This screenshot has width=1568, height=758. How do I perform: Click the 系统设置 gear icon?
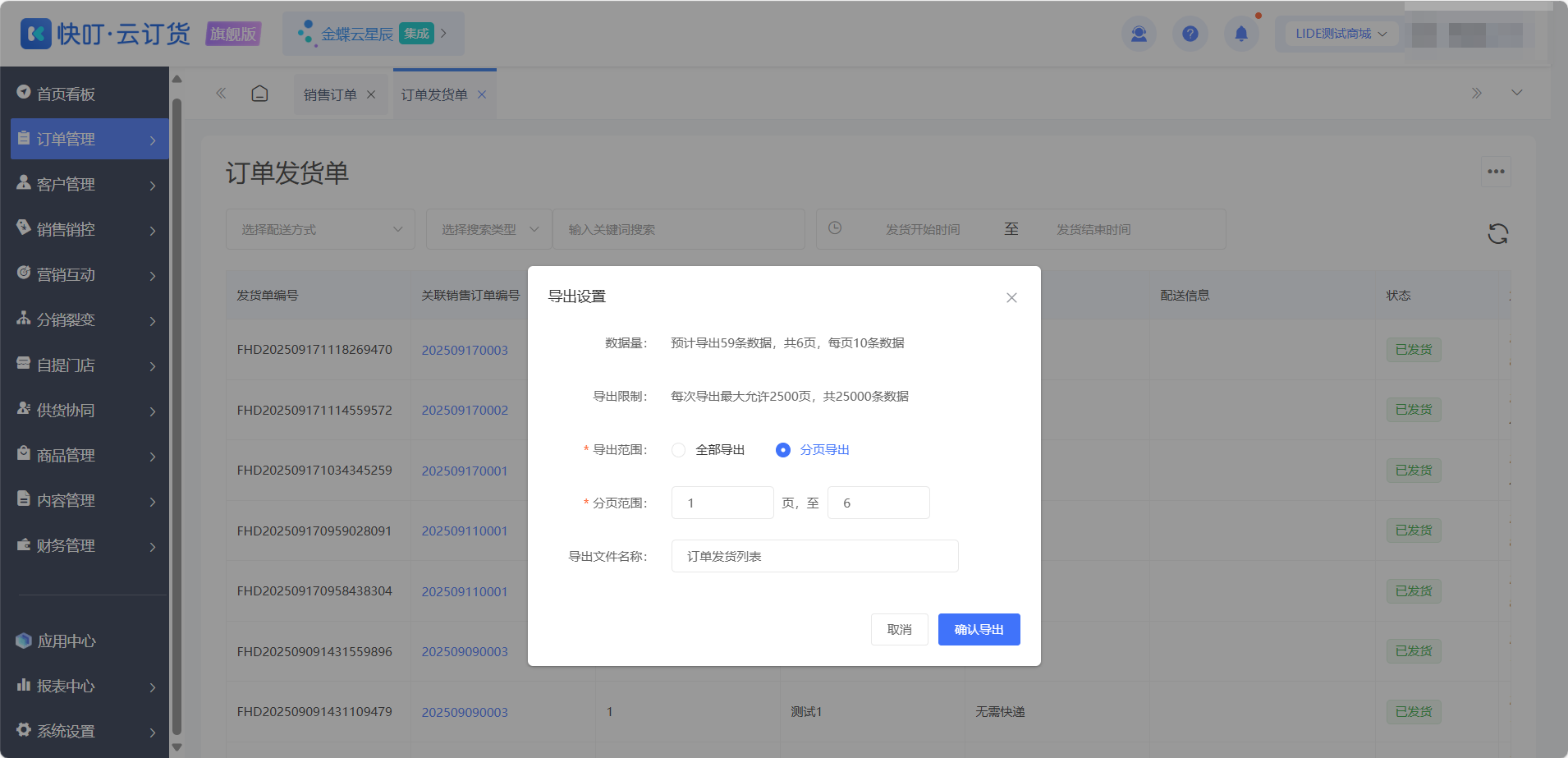coord(24,729)
